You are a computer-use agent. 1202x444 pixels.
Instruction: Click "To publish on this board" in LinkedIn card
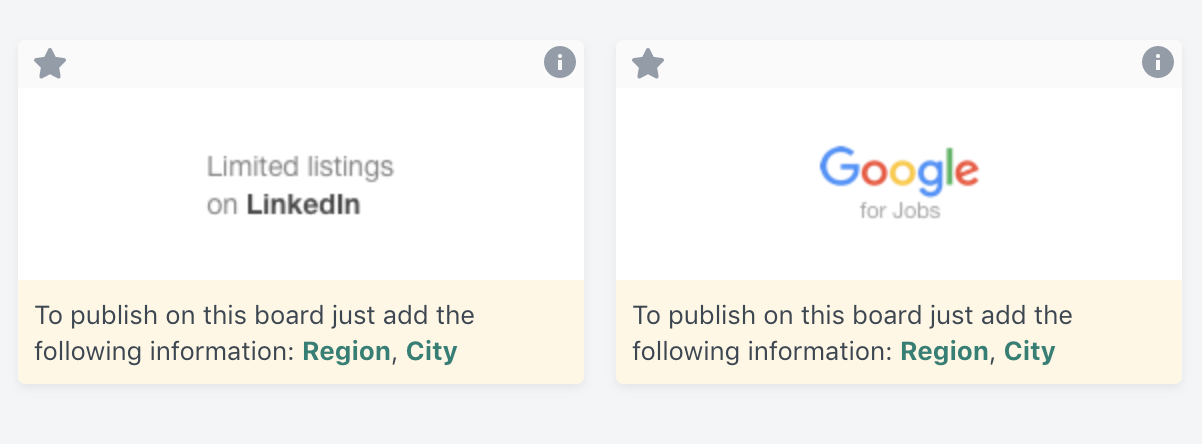click(180, 316)
